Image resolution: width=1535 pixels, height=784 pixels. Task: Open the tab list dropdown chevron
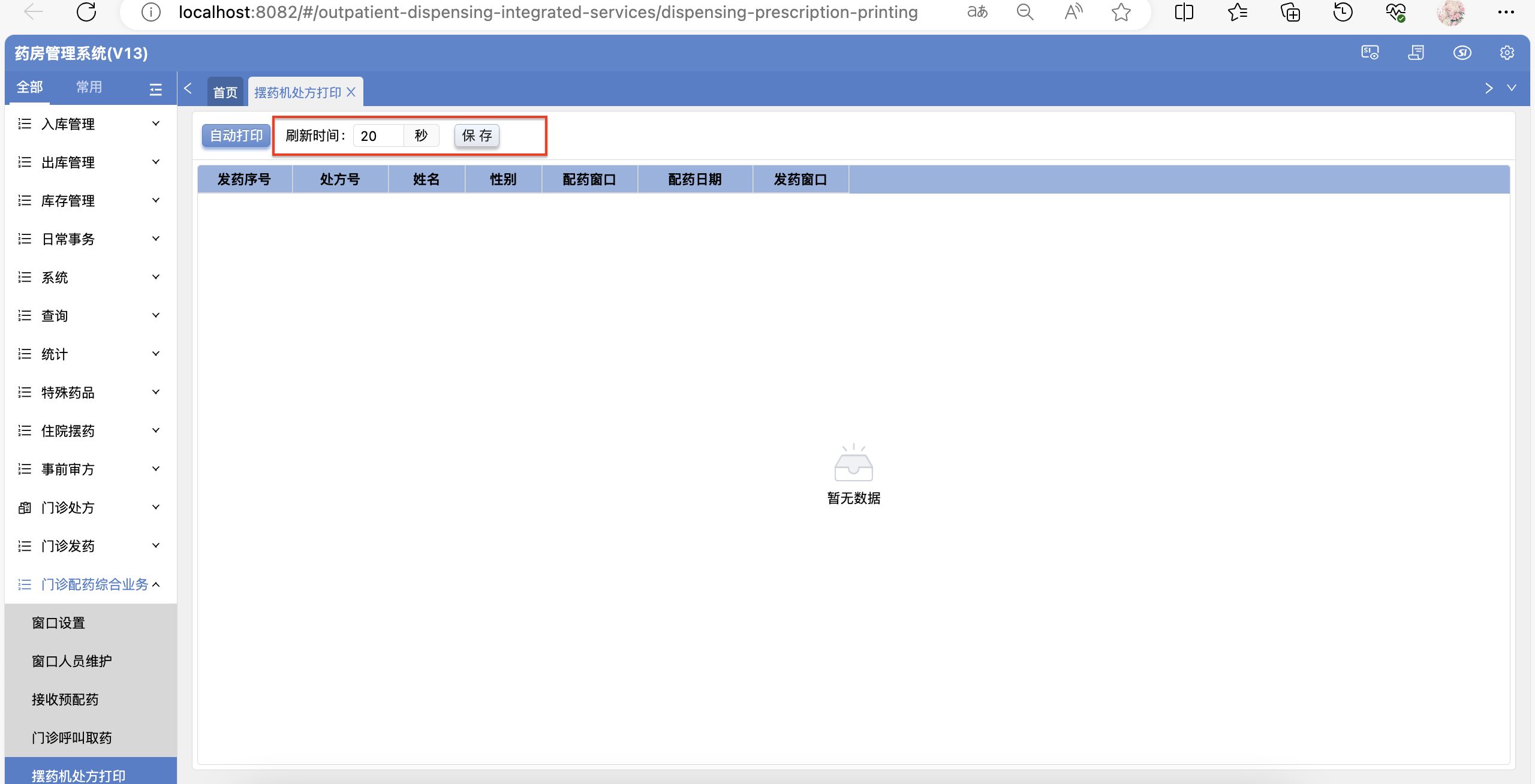1512,88
